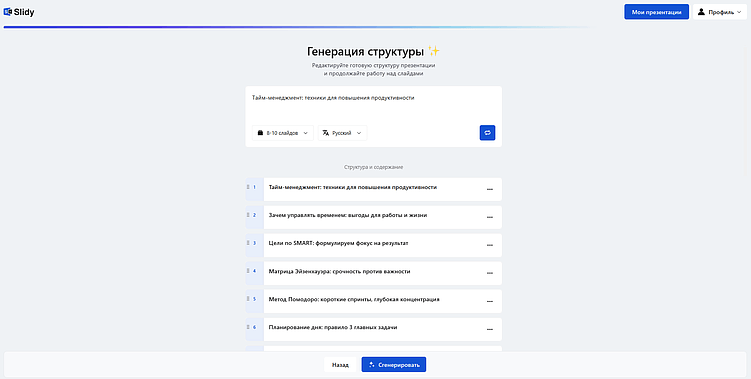Click drag handle of slide 4
Screen dimensions: 751x379
[x=248, y=271]
